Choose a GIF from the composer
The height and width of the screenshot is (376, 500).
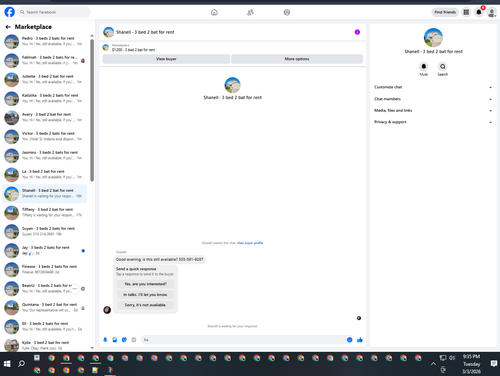[134, 340]
